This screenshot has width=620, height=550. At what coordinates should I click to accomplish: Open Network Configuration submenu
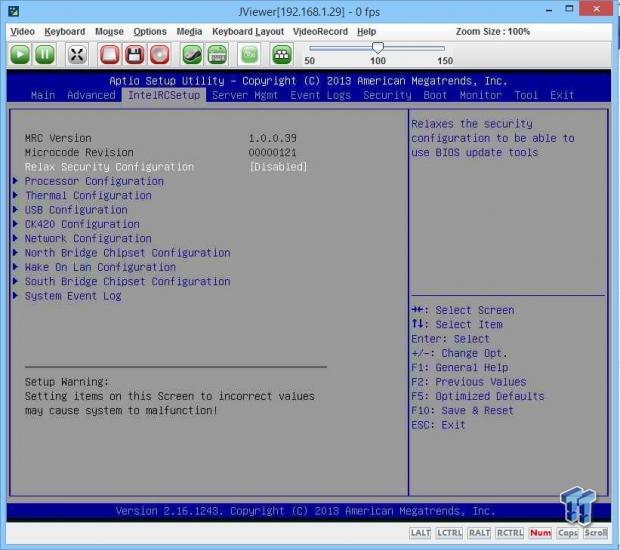[88, 238]
